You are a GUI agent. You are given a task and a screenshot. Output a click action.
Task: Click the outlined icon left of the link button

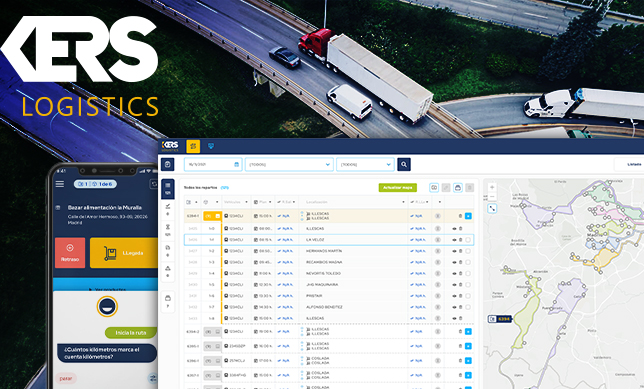point(434,188)
